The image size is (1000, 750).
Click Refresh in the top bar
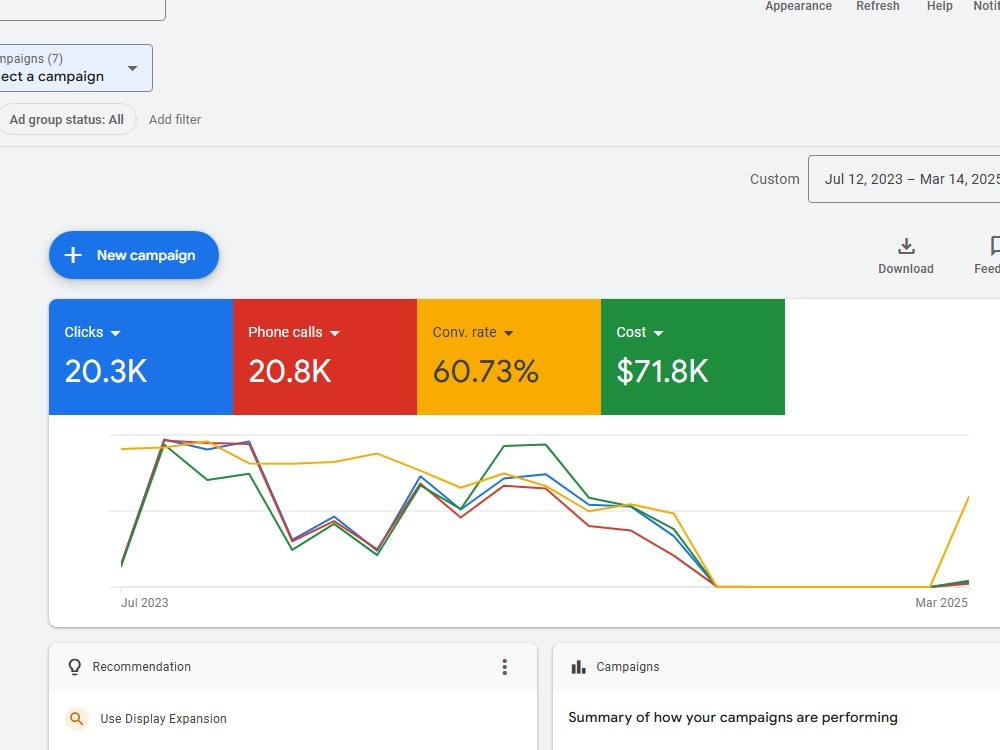(878, 6)
